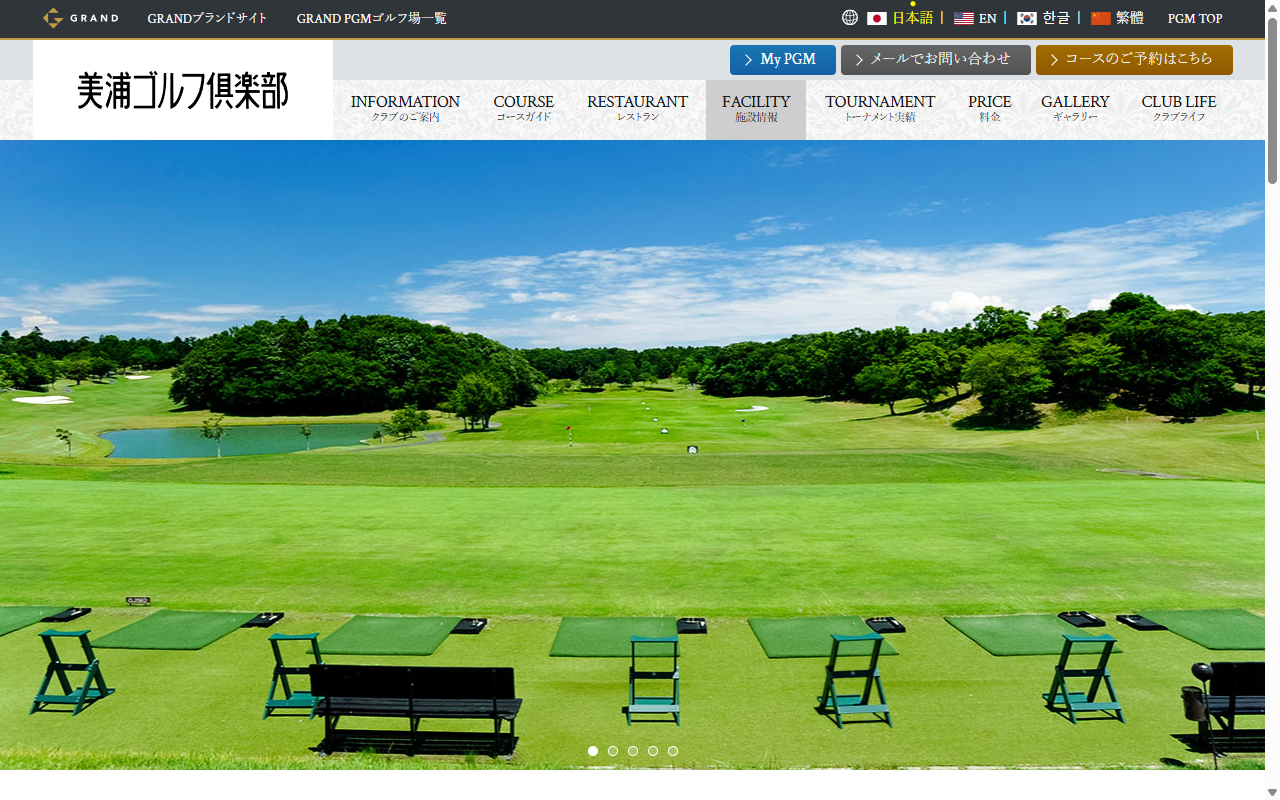
Task: Click the Japan flag icon
Action: [877, 18]
